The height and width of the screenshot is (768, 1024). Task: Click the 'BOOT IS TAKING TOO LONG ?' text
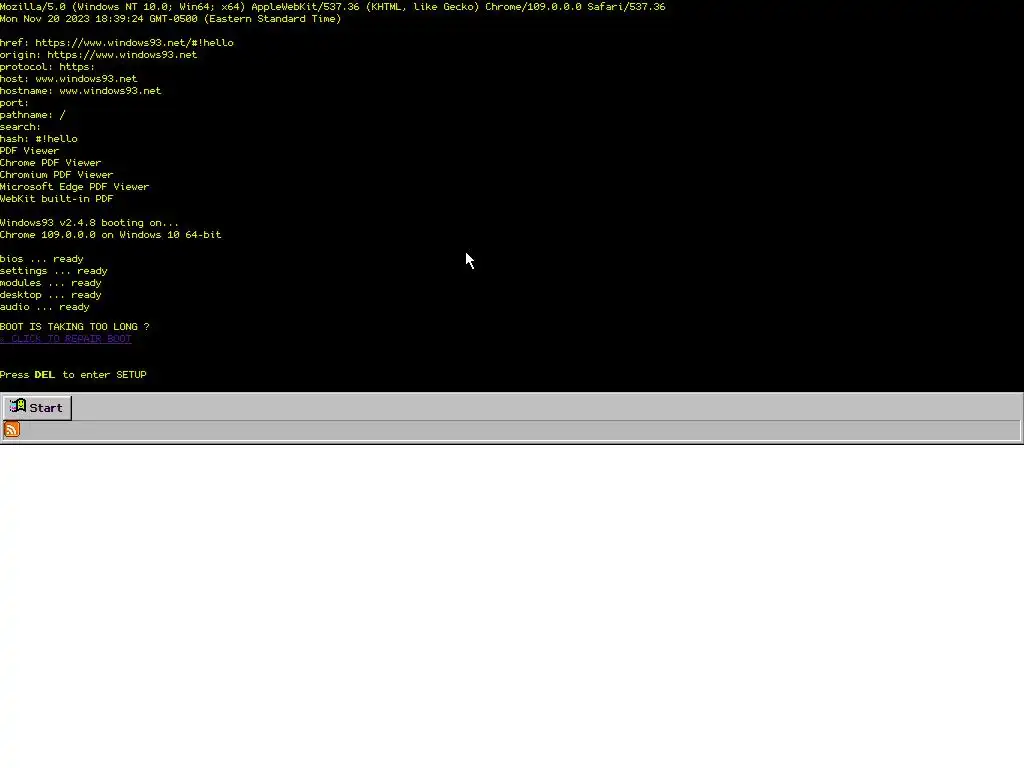74,327
